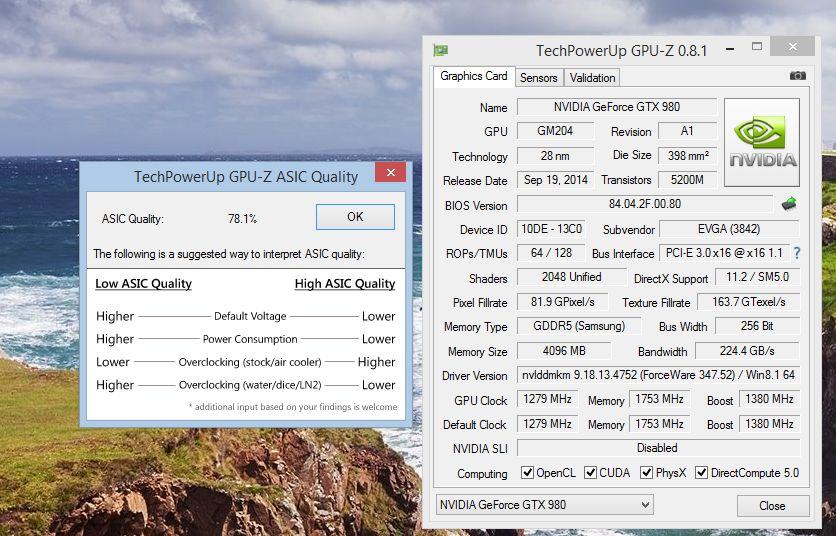Click the ROPs/TMUs field 64 / 128

coord(551,253)
